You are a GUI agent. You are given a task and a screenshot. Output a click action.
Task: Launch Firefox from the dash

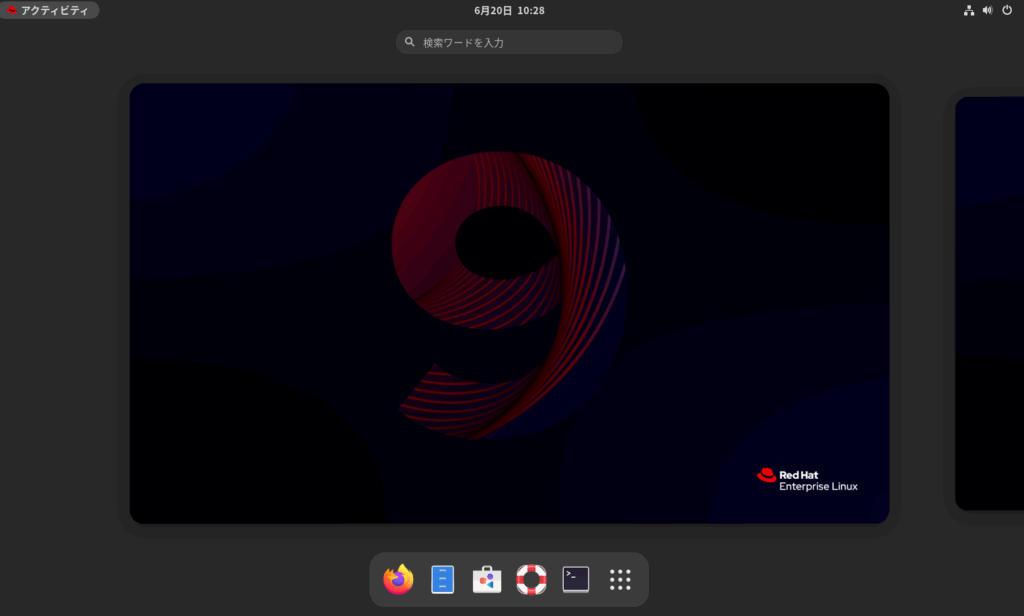click(398, 579)
